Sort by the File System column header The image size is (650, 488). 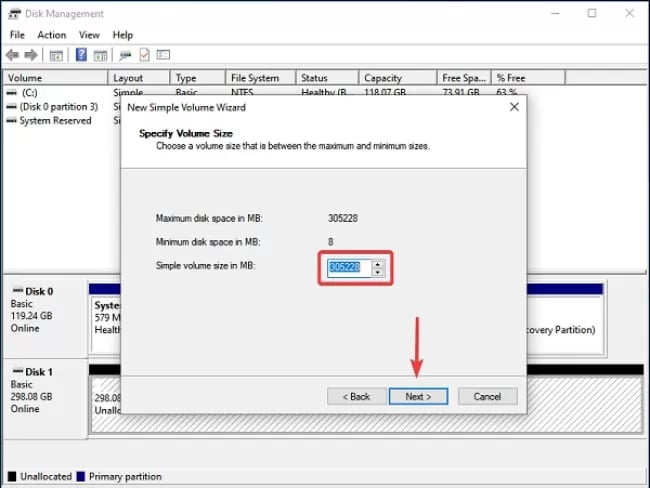(x=261, y=78)
